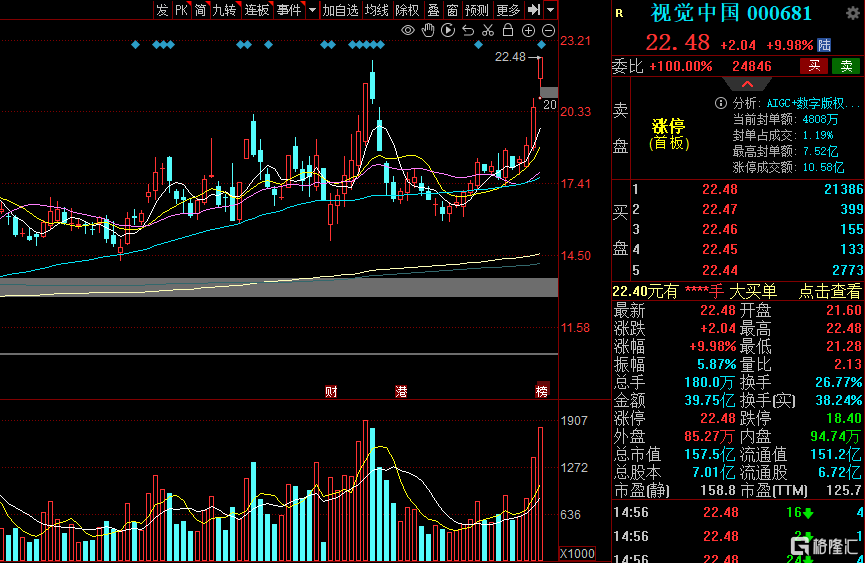Click the stock title 视觉中国 000681
This screenshot has height=563, width=865.
[731, 13]
